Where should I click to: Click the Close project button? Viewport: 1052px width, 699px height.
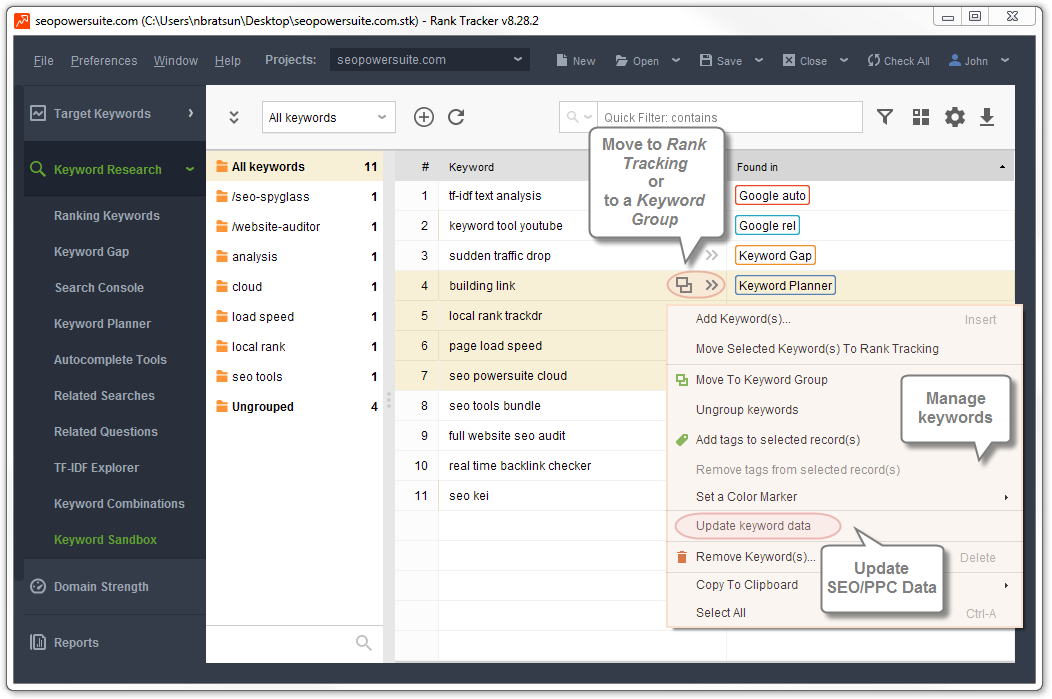pyautogui.click(x=804, y=61)
